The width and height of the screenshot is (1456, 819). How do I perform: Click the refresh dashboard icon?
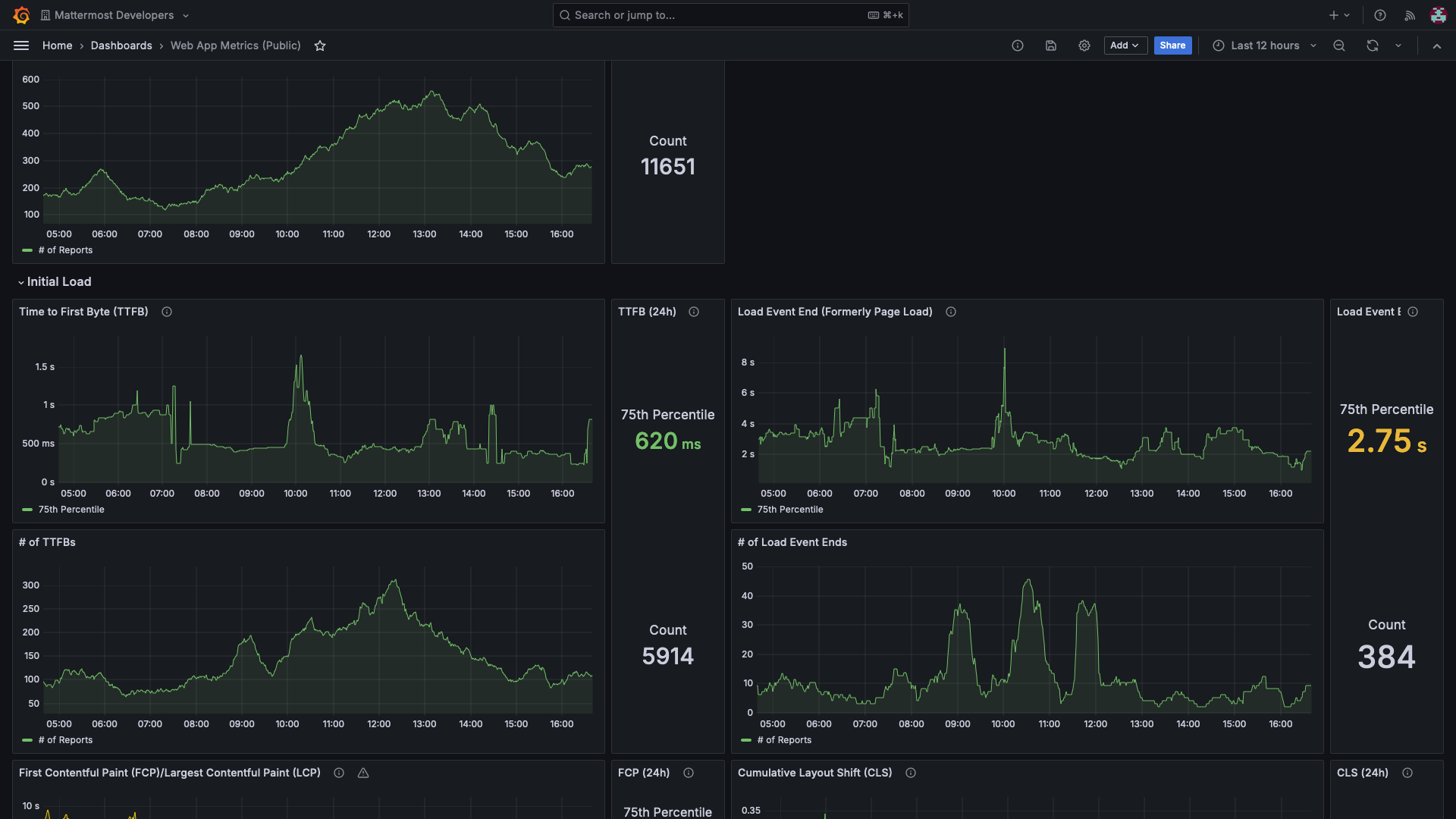tap(1373, 45)
